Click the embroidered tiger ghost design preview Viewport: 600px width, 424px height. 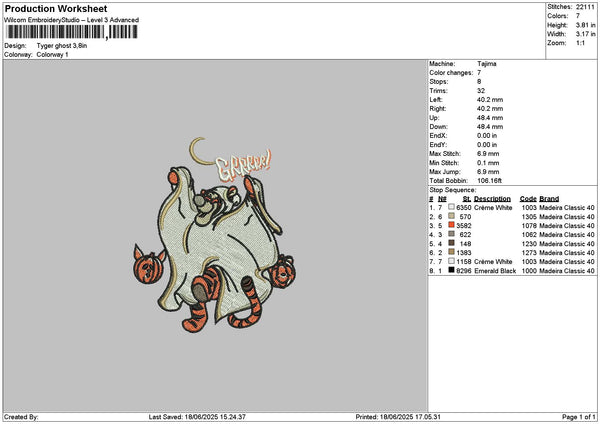[214, 235]
